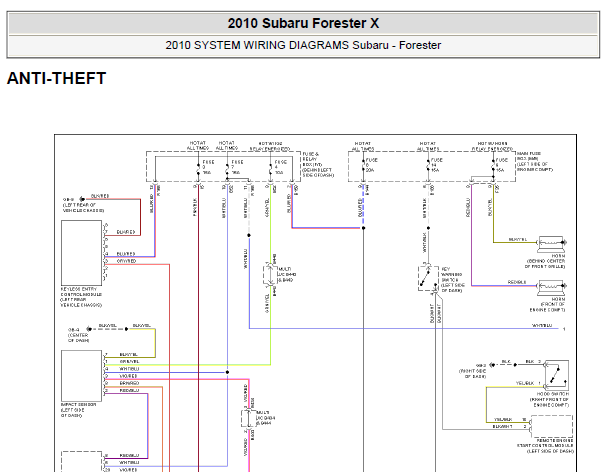Click the horn symbol behind center front grille
The image size is (601, 472).
(x=552, y=243)
